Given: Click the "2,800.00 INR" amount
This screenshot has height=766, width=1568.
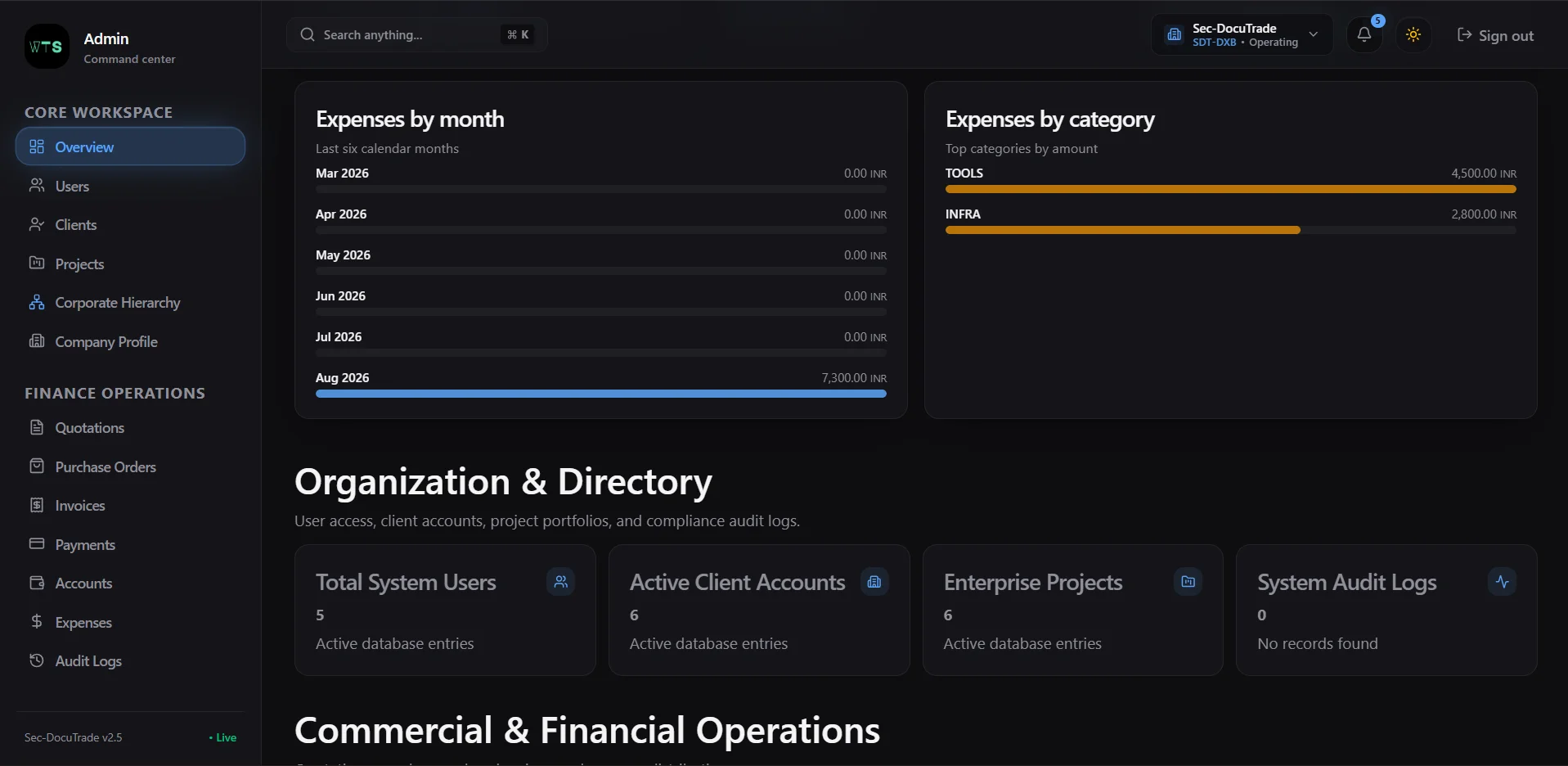Looking at the screenshot, I should click(1484, 214).
